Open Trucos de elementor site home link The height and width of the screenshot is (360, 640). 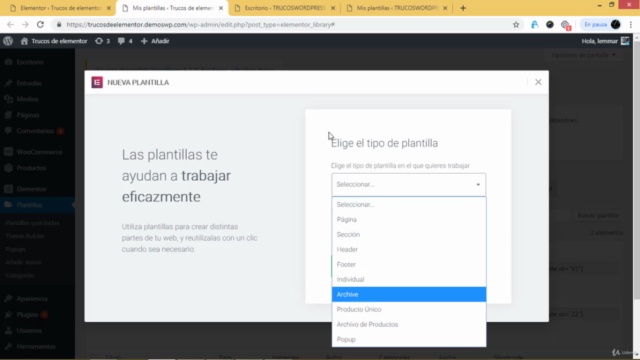pos(54,41)
